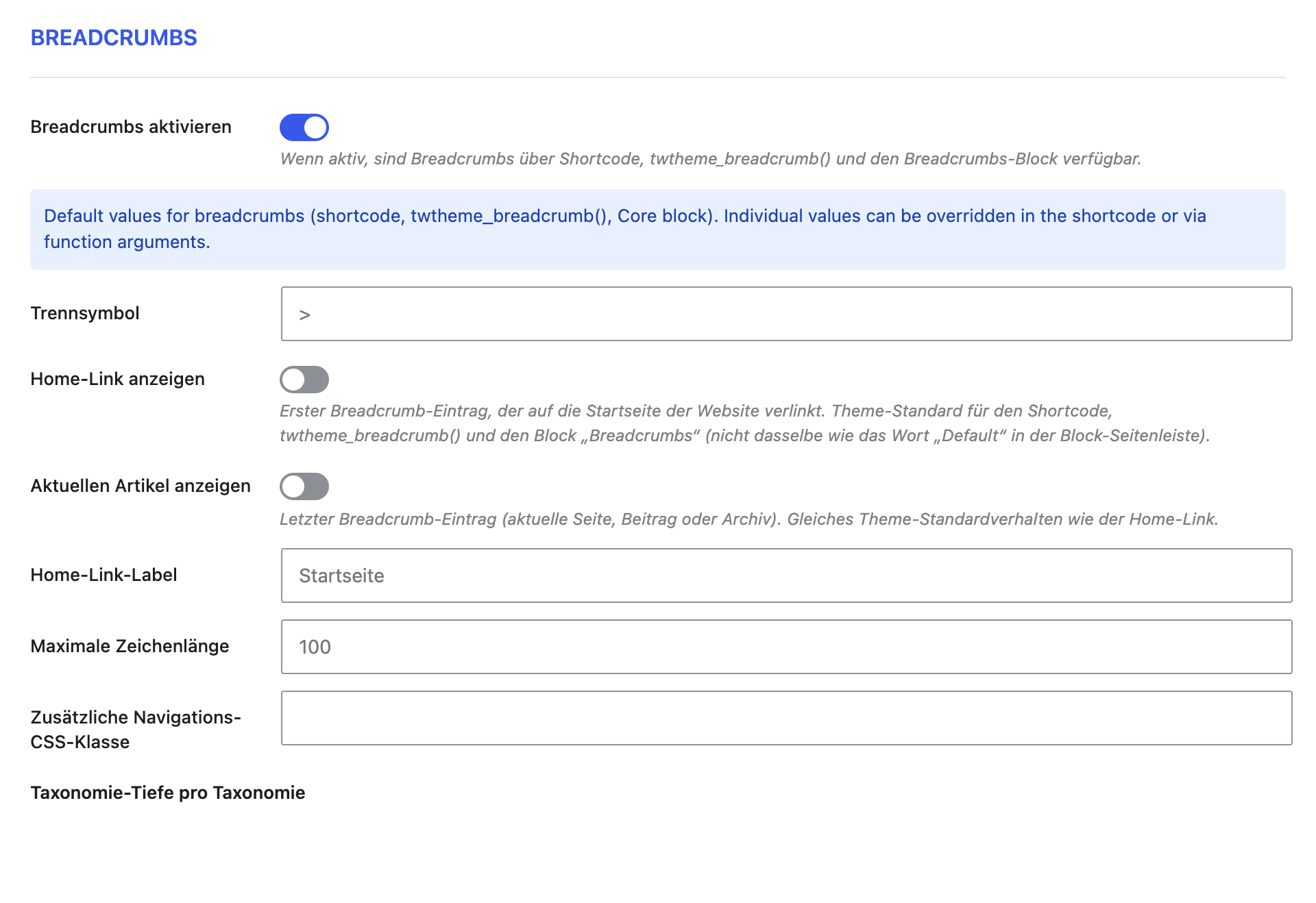Click the Aktuellen Artikel anzeigen label
The image size is (1316, 903).
pos(141,486)
